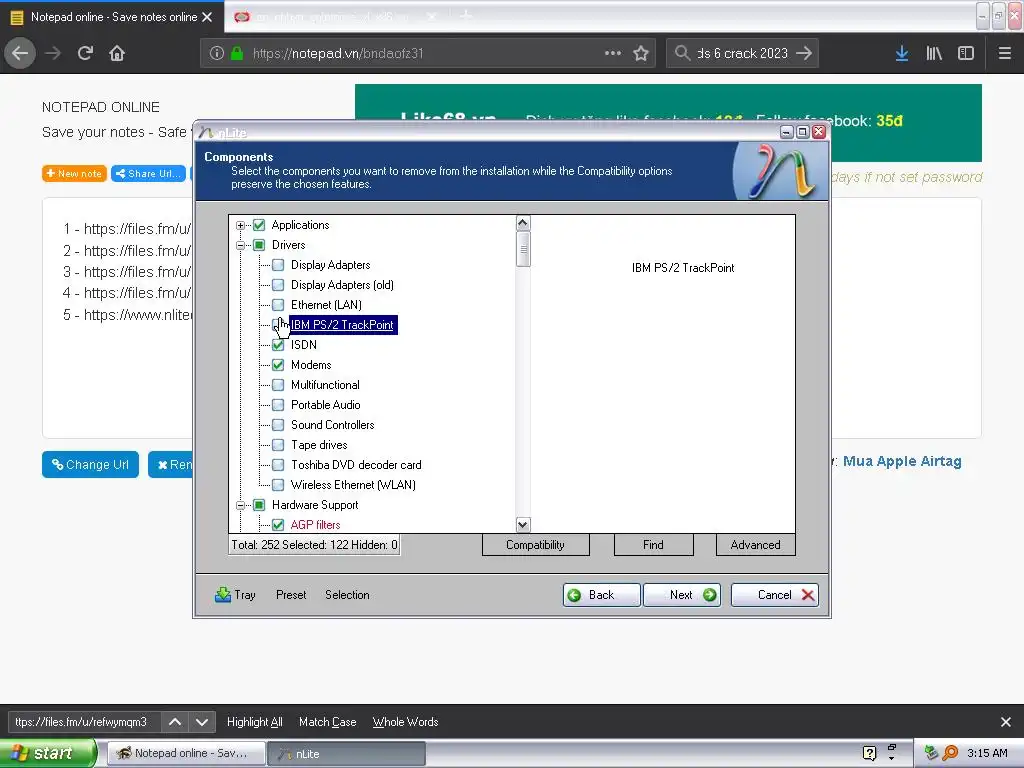Viewport: 1024px width, 768px height.
Task: Open the Windows Start menu
Action: 48,753
